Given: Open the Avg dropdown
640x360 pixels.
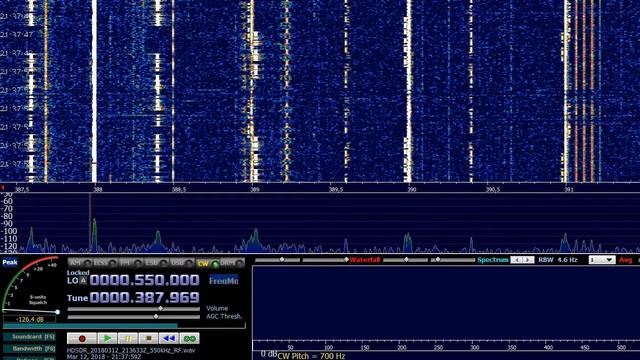Looking at the screenshot, I should (x=602, y=260).
